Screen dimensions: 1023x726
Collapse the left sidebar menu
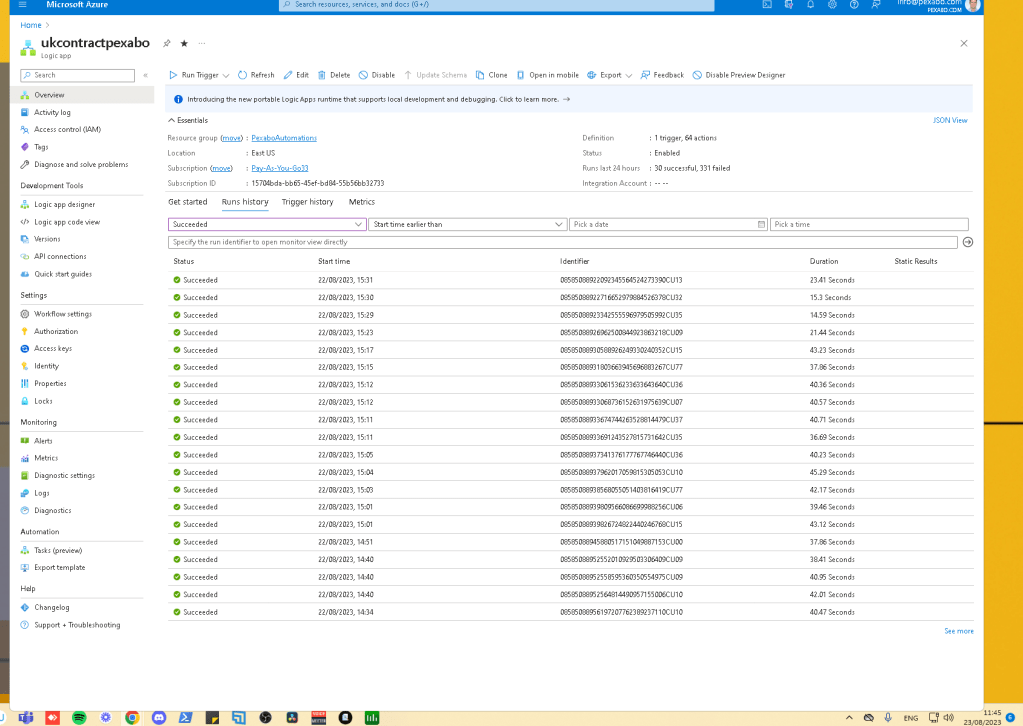click(x=145, y=75)
